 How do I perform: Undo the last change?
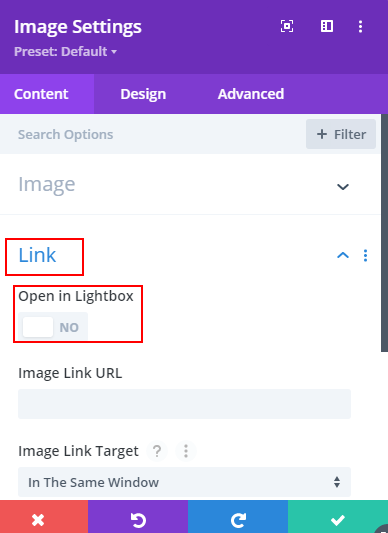coord(138,517)
